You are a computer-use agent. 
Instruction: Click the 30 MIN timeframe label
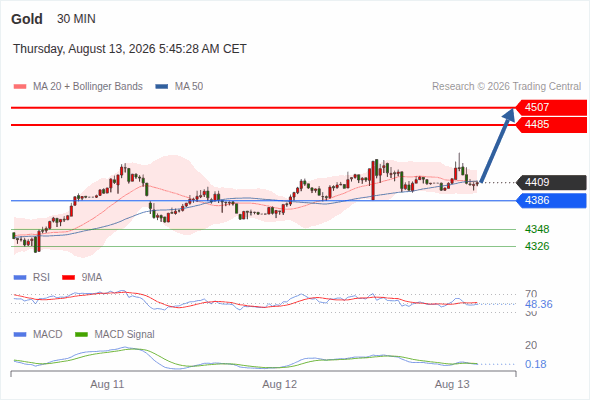coord(76,19)
